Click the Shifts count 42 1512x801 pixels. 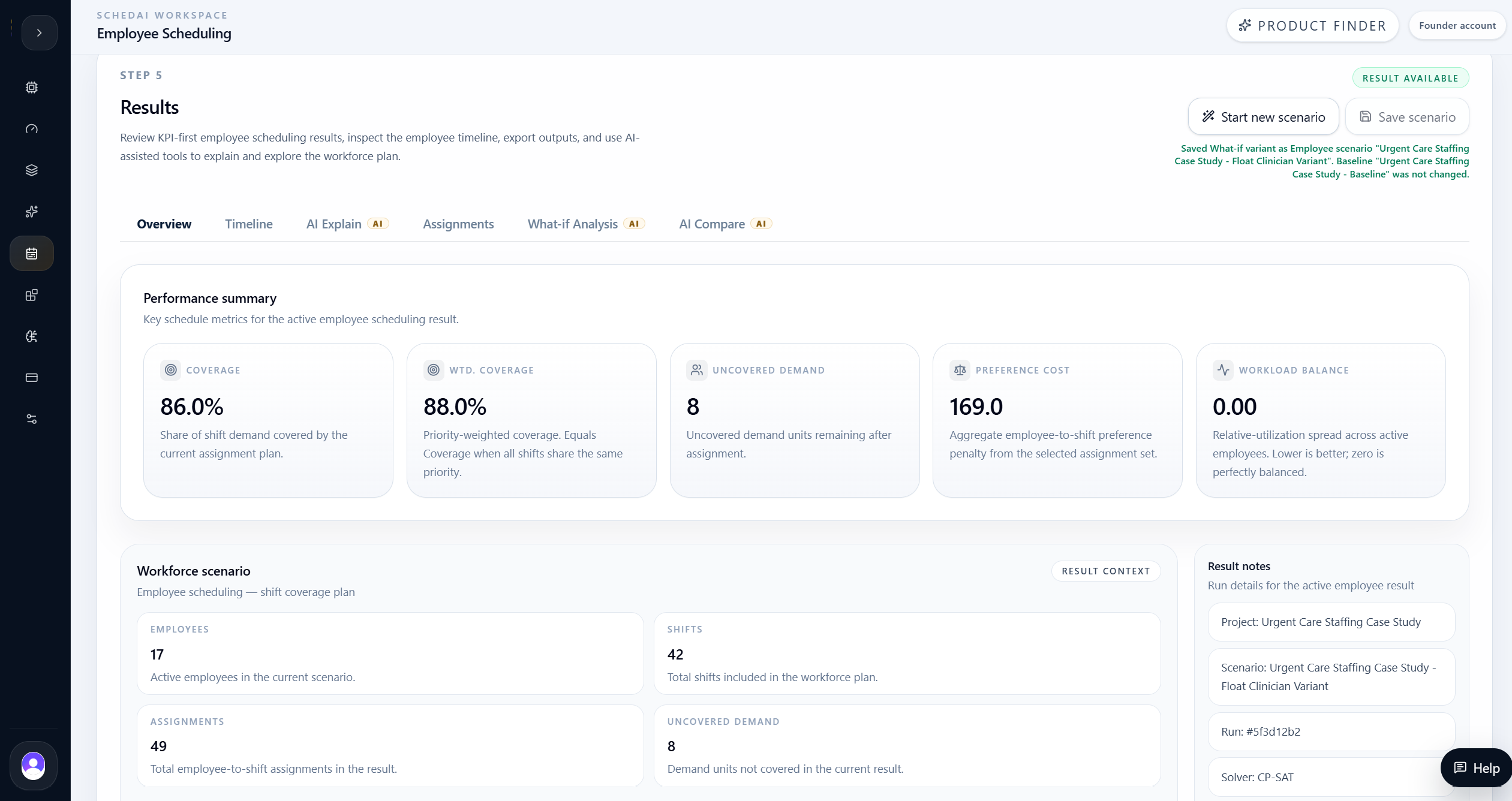(675, 655)
